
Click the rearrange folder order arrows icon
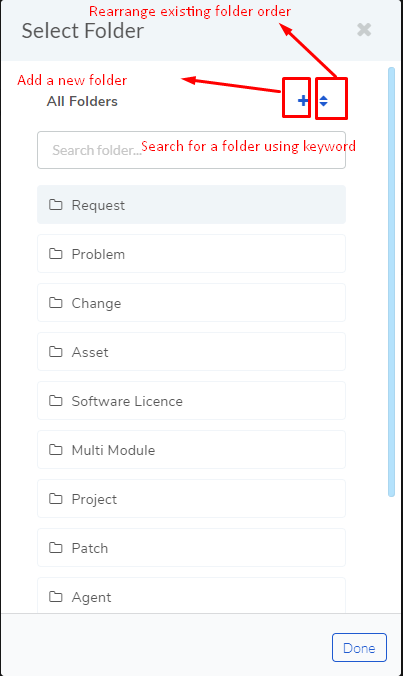point(324,101)
